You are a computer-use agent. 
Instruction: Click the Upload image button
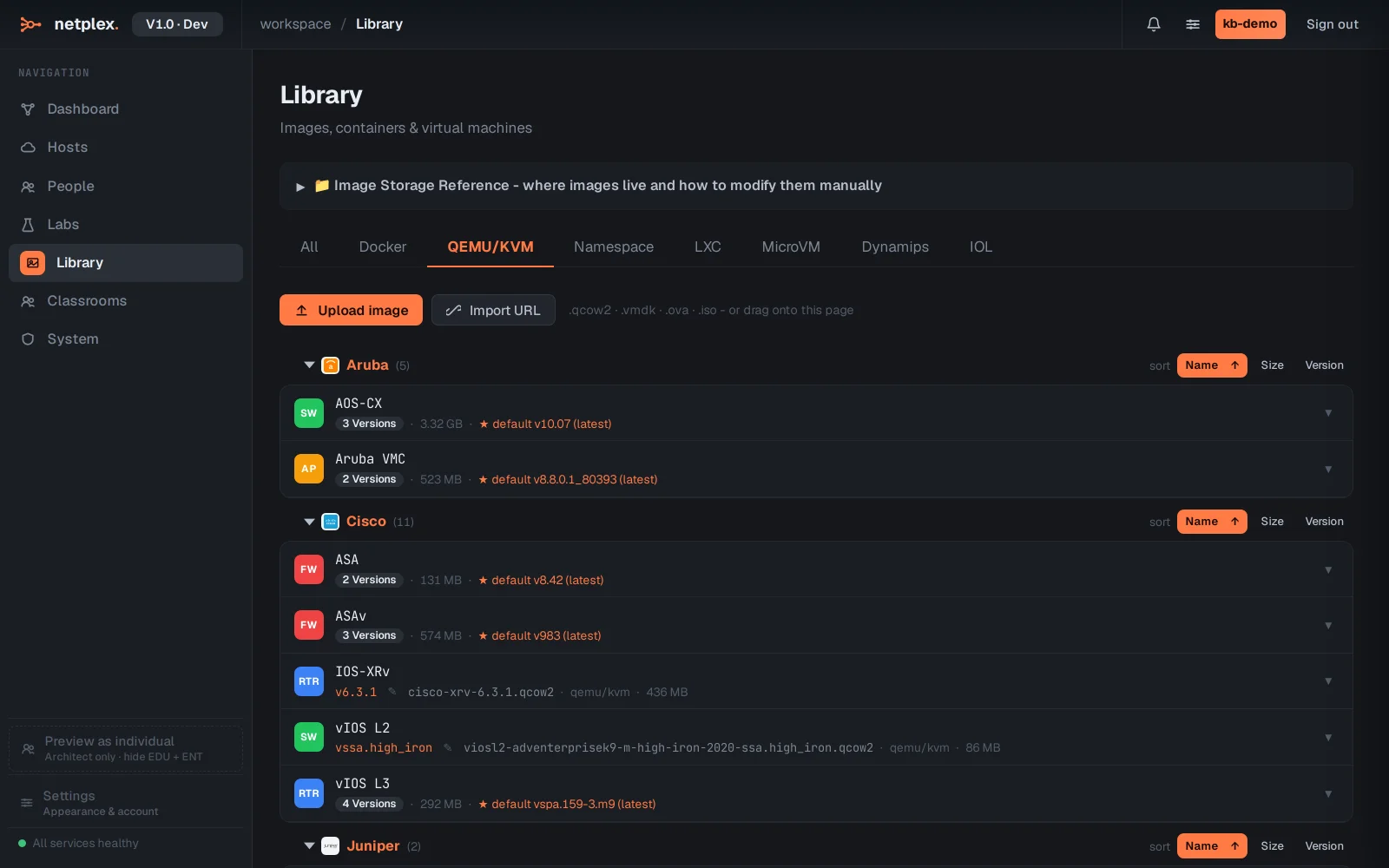351,310
